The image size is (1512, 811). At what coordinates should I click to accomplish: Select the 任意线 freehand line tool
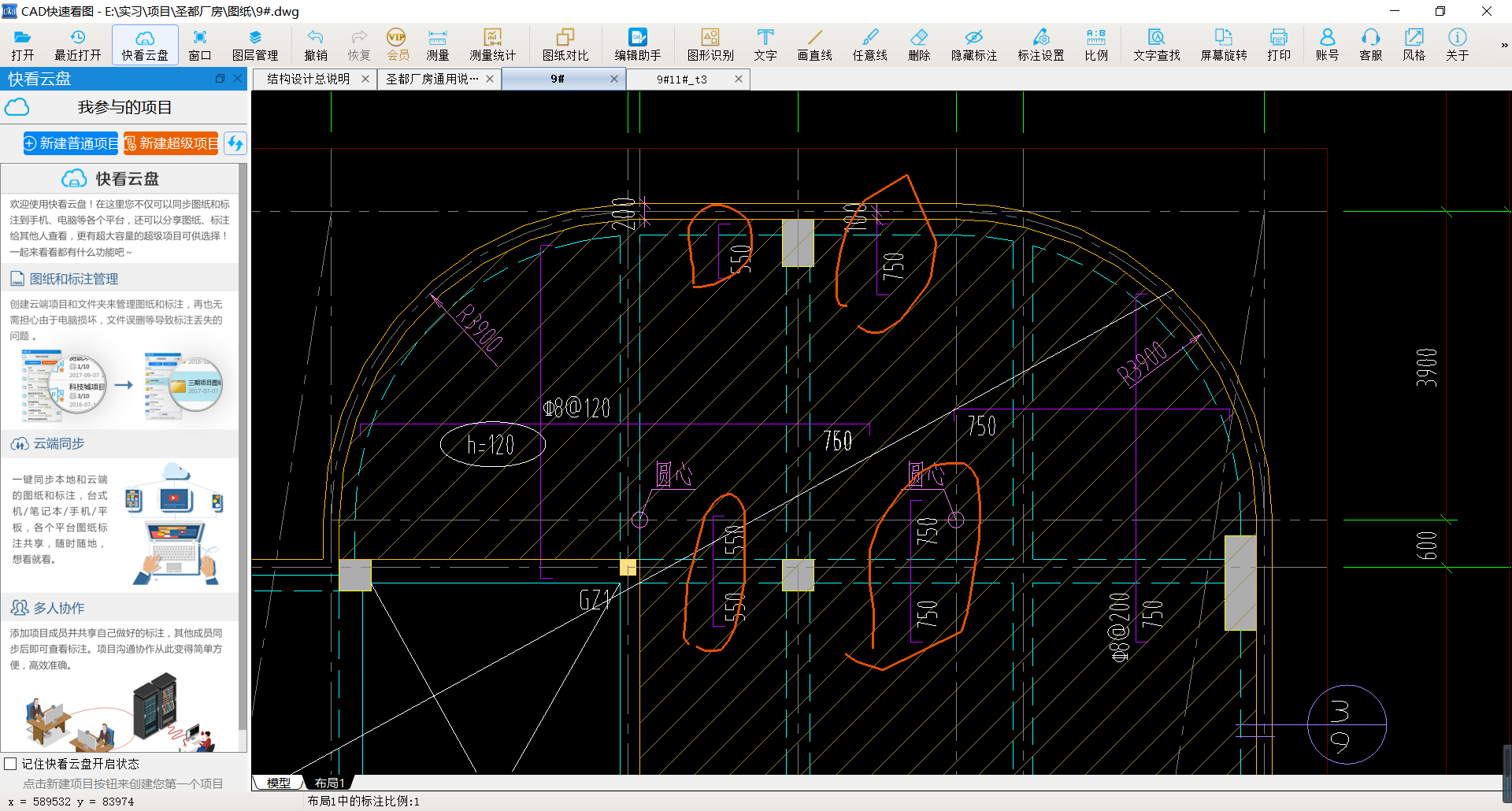(x=869, y=45)
